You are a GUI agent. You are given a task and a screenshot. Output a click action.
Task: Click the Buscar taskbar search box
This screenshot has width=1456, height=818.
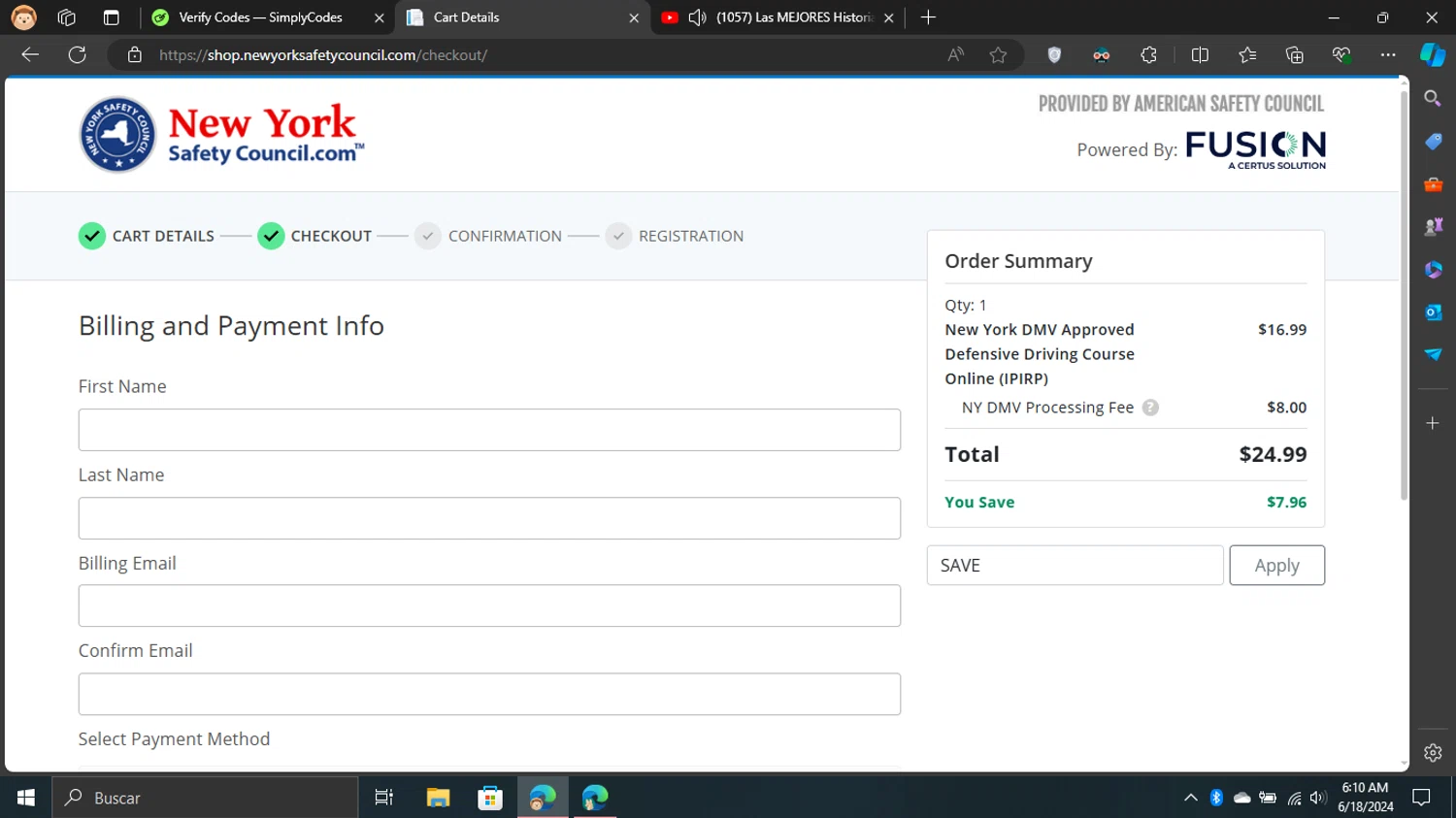pos(205,798)
